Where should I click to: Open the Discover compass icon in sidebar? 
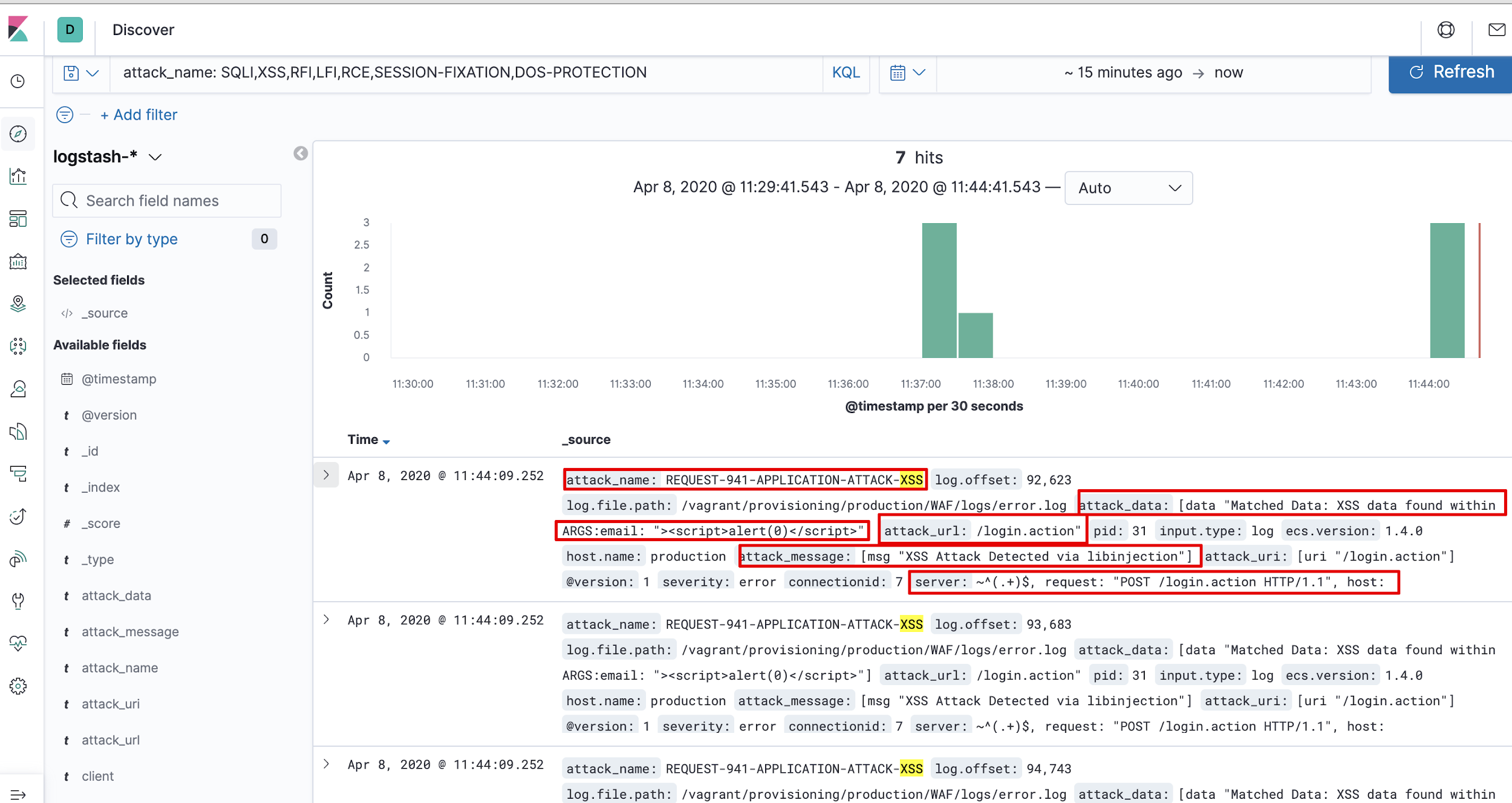18,134
